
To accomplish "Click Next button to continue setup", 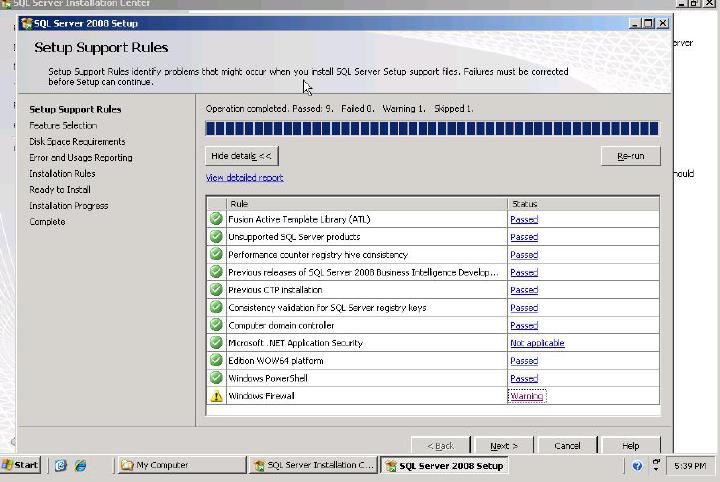I will tap(504, 446).
